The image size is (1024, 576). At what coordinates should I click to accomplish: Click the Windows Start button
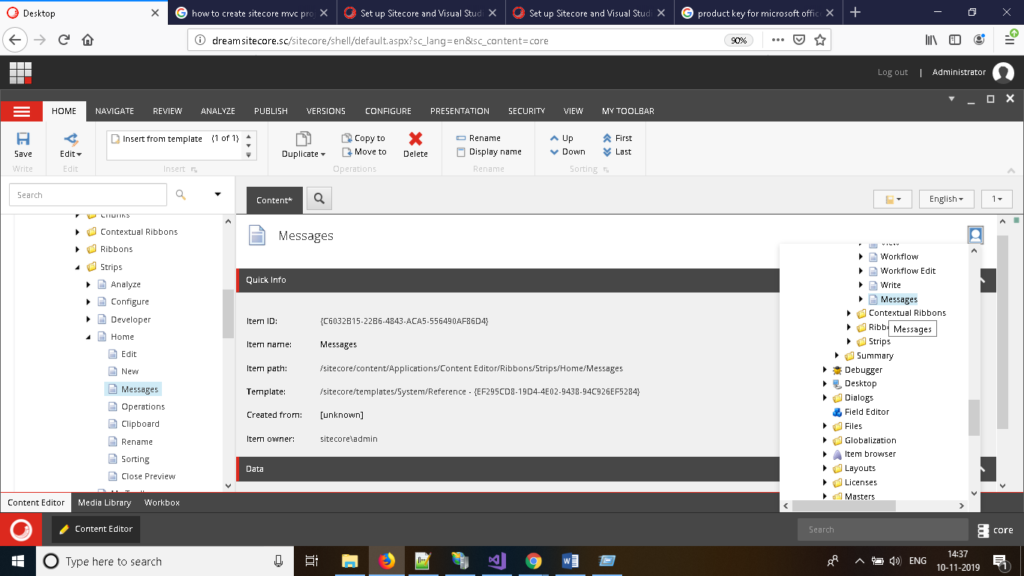18,561
